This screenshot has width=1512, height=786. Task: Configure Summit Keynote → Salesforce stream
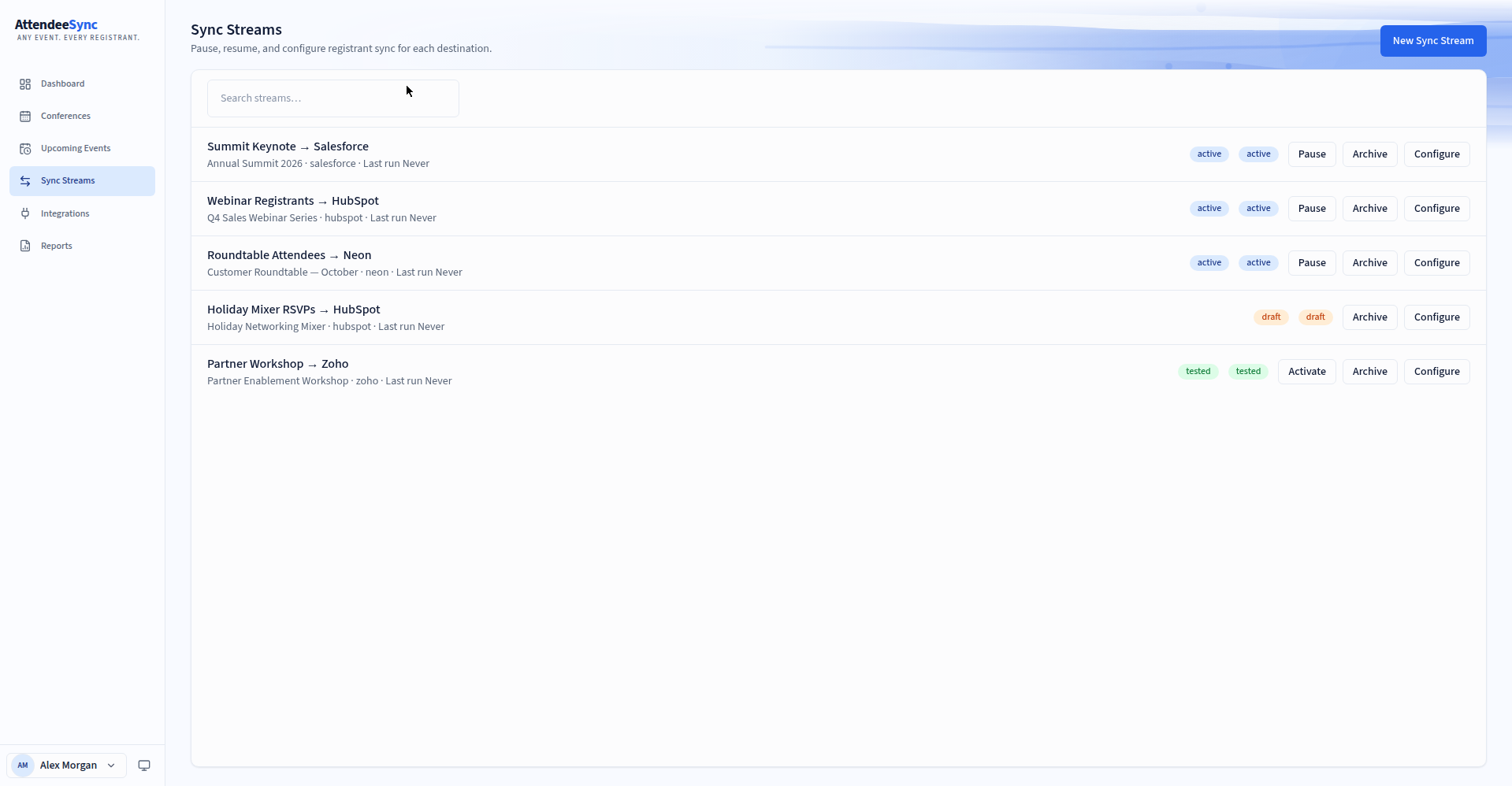1437,154
